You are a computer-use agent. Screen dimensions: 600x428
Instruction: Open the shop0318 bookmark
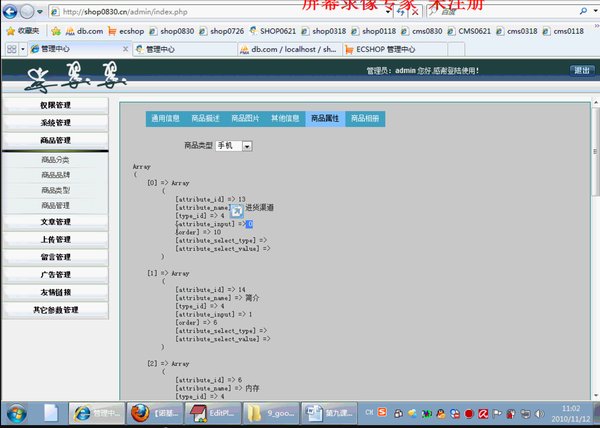[323, 31]
